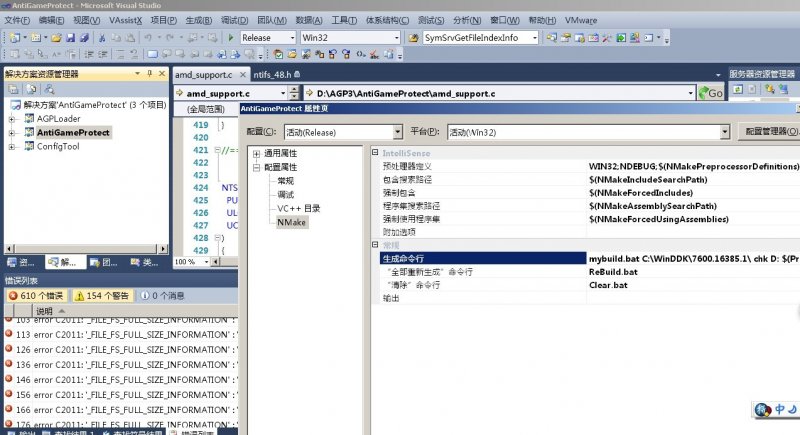Select error row 113 C2011

click(x=121, y=335)
